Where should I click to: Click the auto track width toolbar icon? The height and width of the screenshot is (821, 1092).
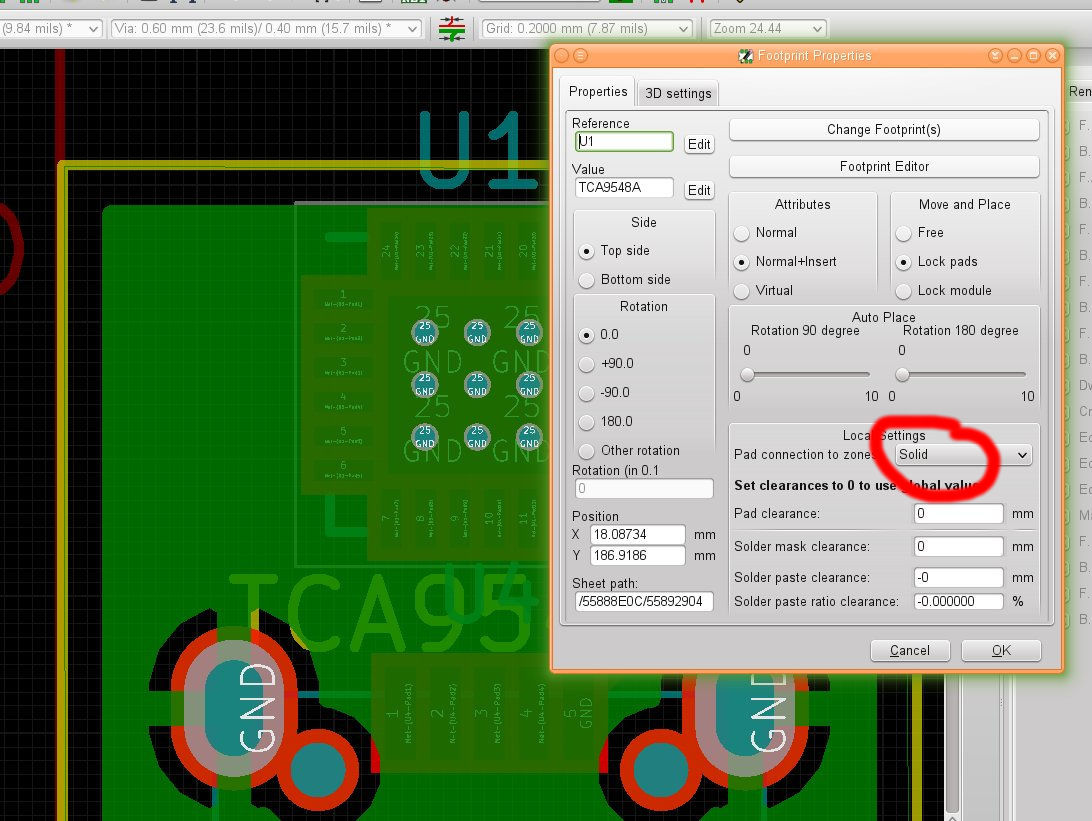(x=450, y=29)
